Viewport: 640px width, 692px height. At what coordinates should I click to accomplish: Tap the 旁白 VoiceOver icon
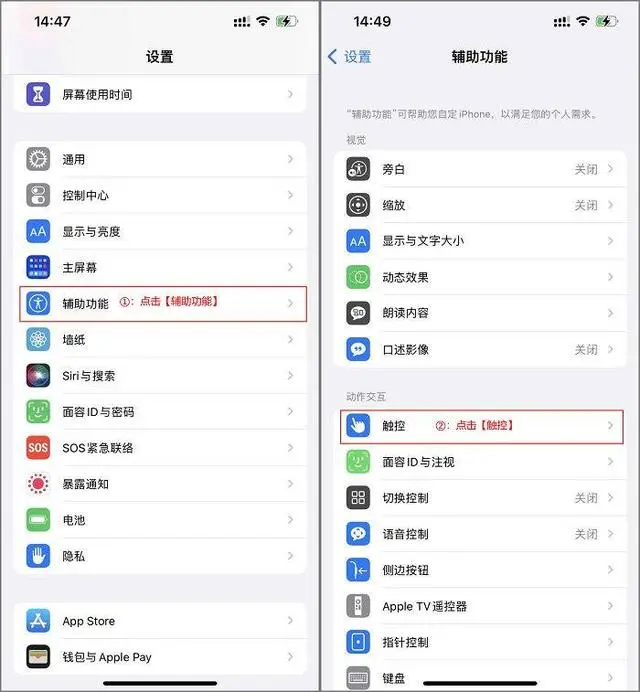358,169
